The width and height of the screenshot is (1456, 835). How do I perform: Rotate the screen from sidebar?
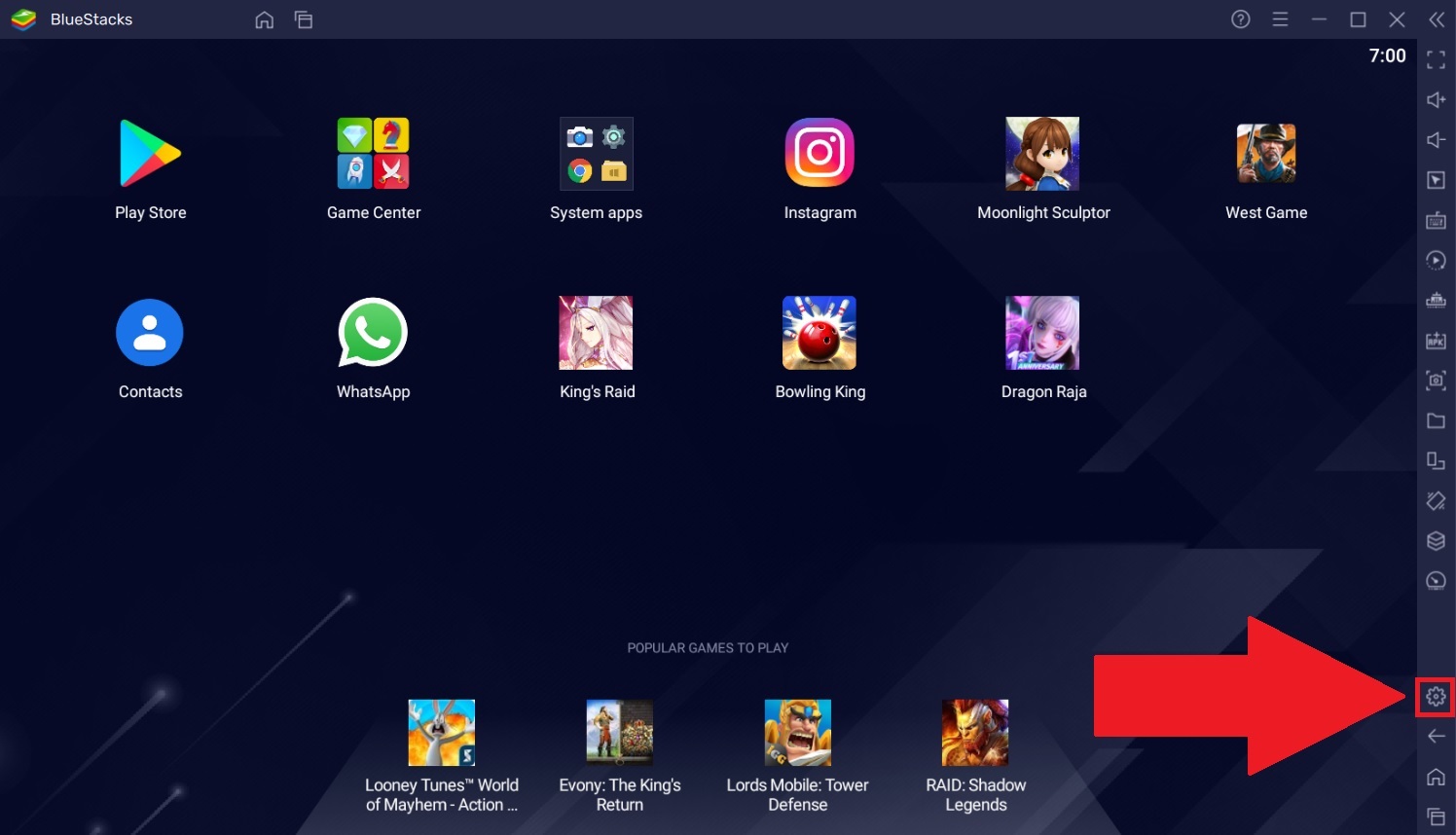tap(1436, 460)
